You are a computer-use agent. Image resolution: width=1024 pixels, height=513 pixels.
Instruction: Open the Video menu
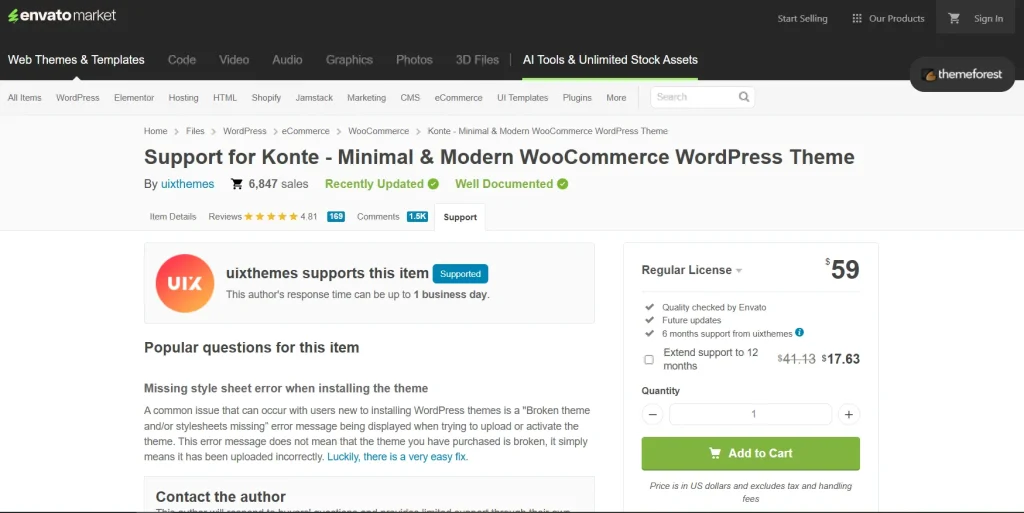point(234,60)
